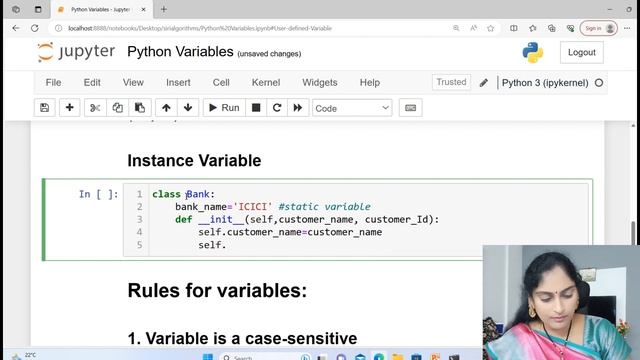Open the cell type dropdown showing Code
The height and width of the screenshot is (360, 640).
[x=352, y=108]
